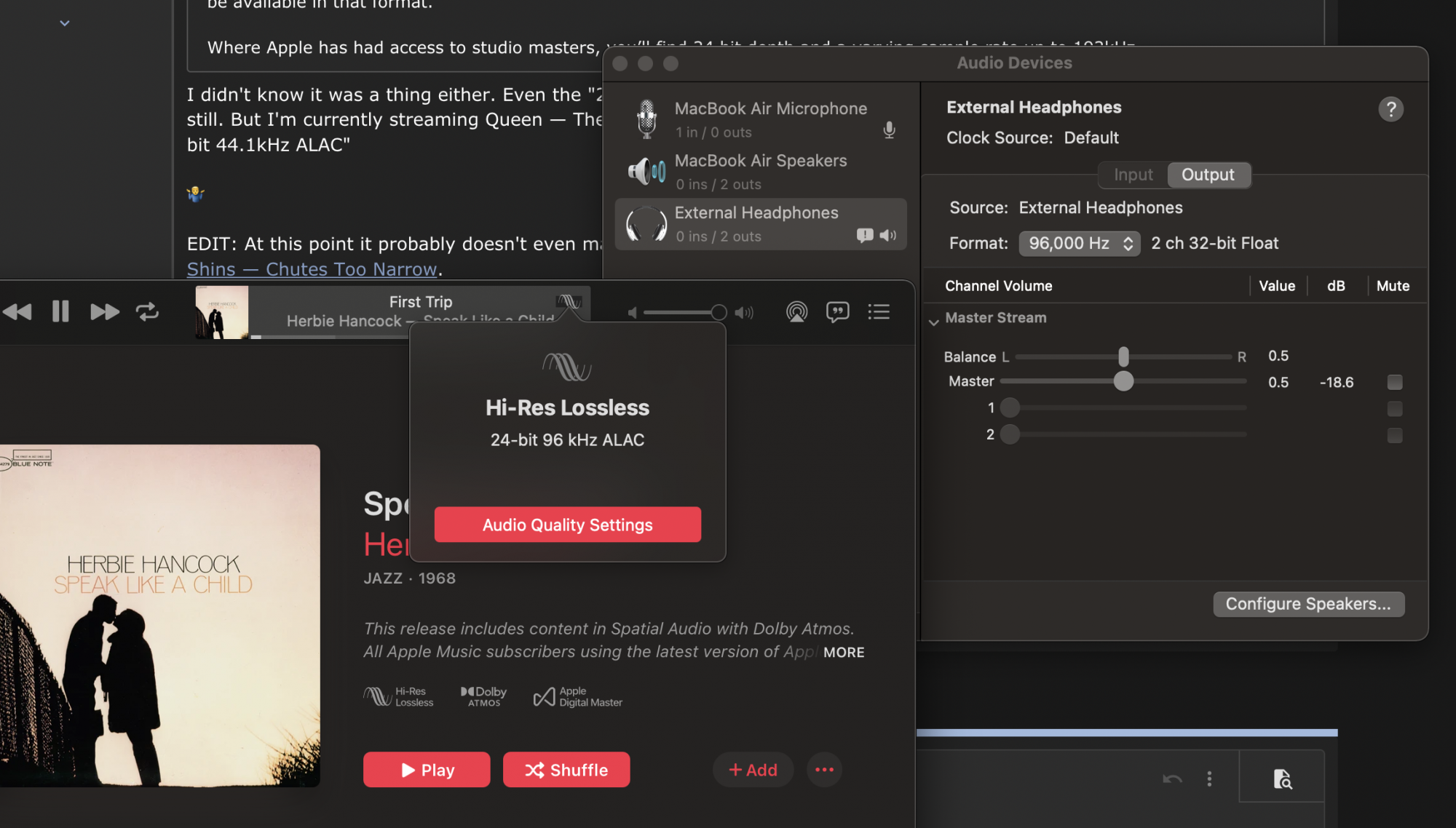The image size is (1456, 828).
Task: Open AirPlay output selector
Action: pos(796,312)
